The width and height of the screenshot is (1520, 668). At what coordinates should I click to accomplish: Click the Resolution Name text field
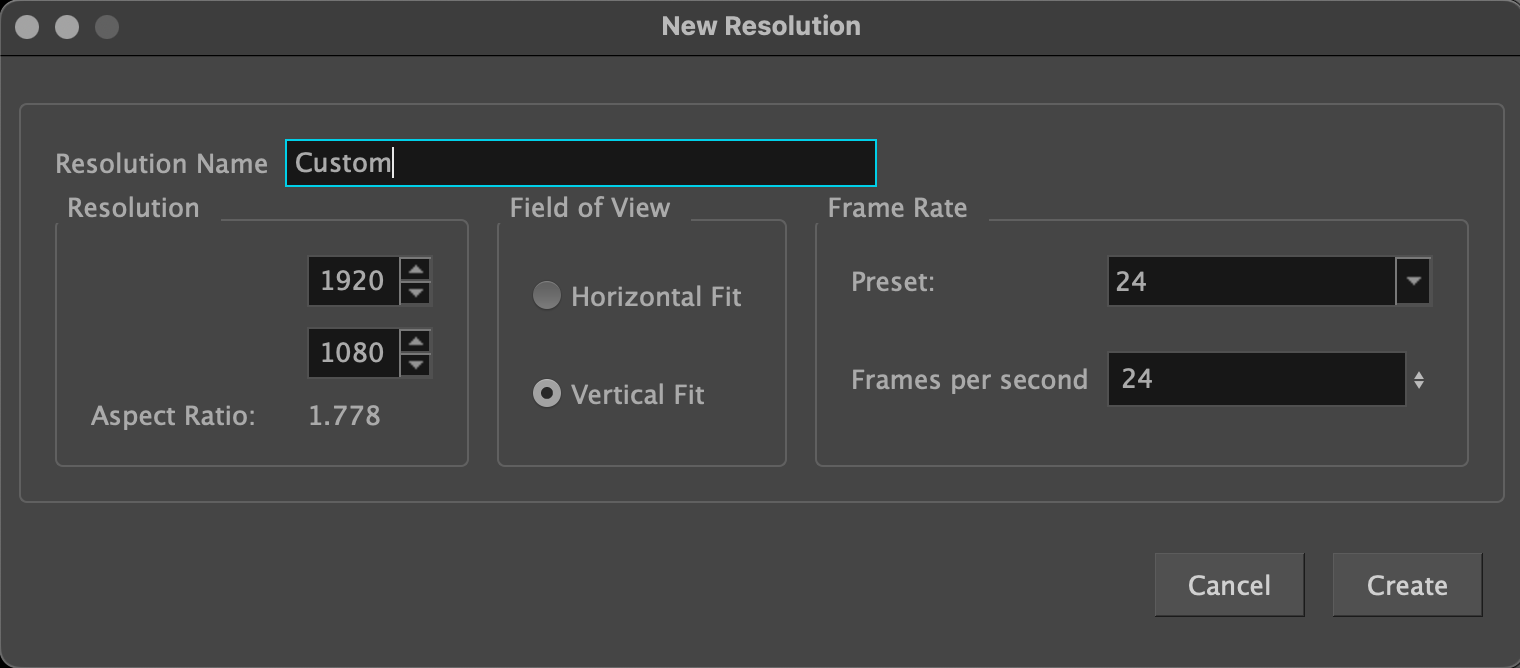pyautogui.click(x=580, y=163)
